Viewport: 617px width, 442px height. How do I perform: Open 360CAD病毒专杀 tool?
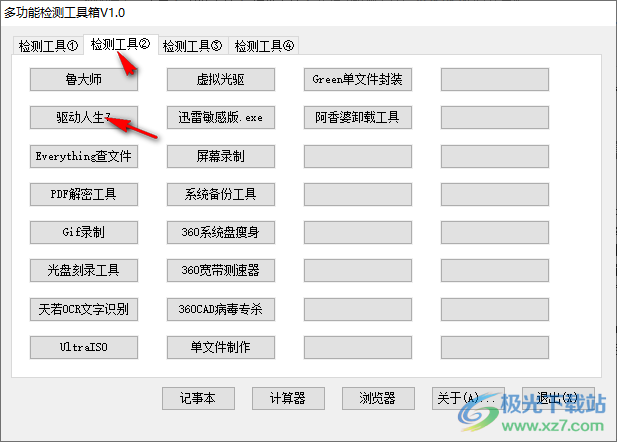pos(221,309)
